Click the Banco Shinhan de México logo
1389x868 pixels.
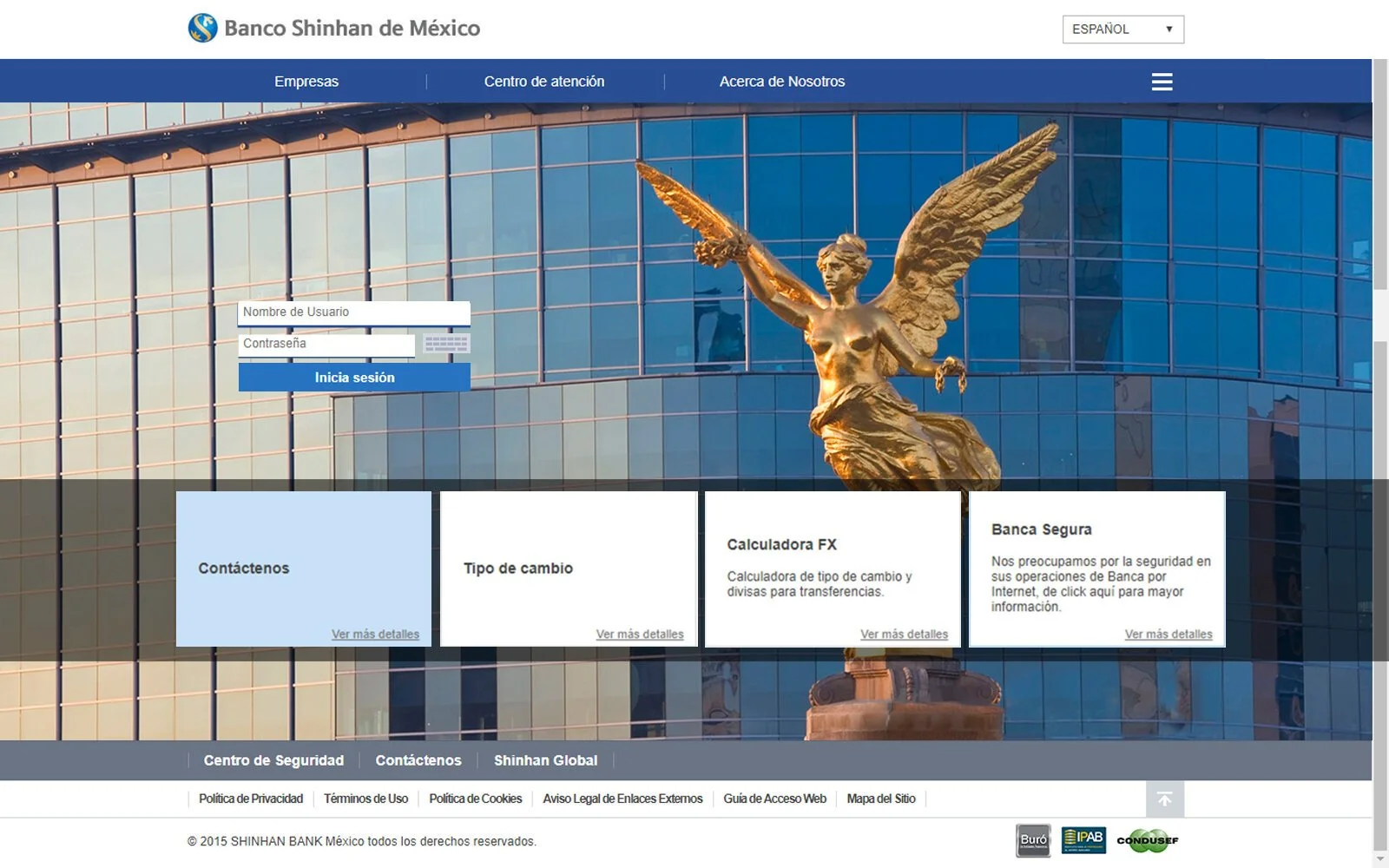pos(334,28)
